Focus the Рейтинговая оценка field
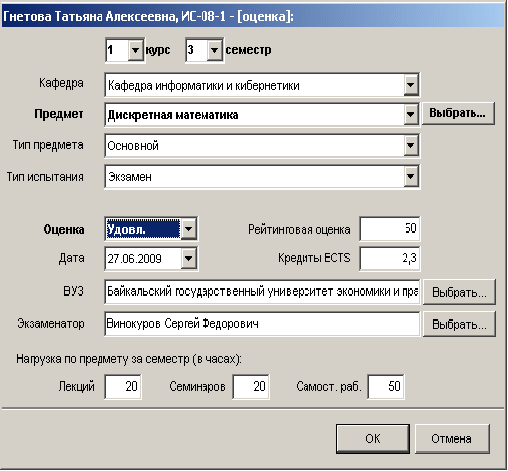This screenshot has width=508, height=471. click(x=390, y=229)
